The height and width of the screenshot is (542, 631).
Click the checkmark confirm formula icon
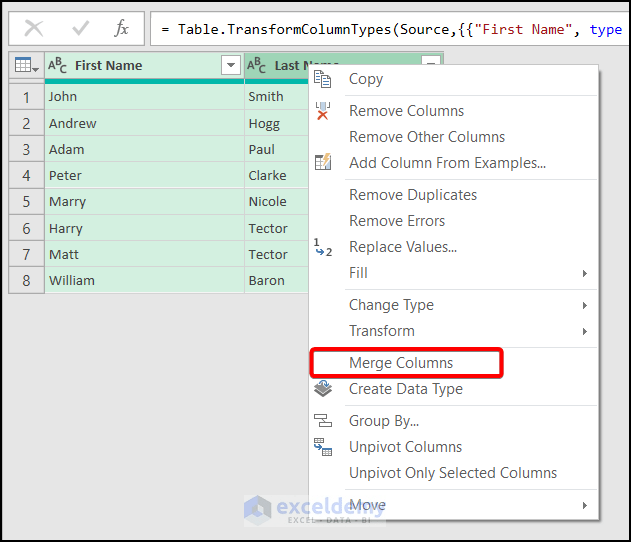tap(80, 29)
